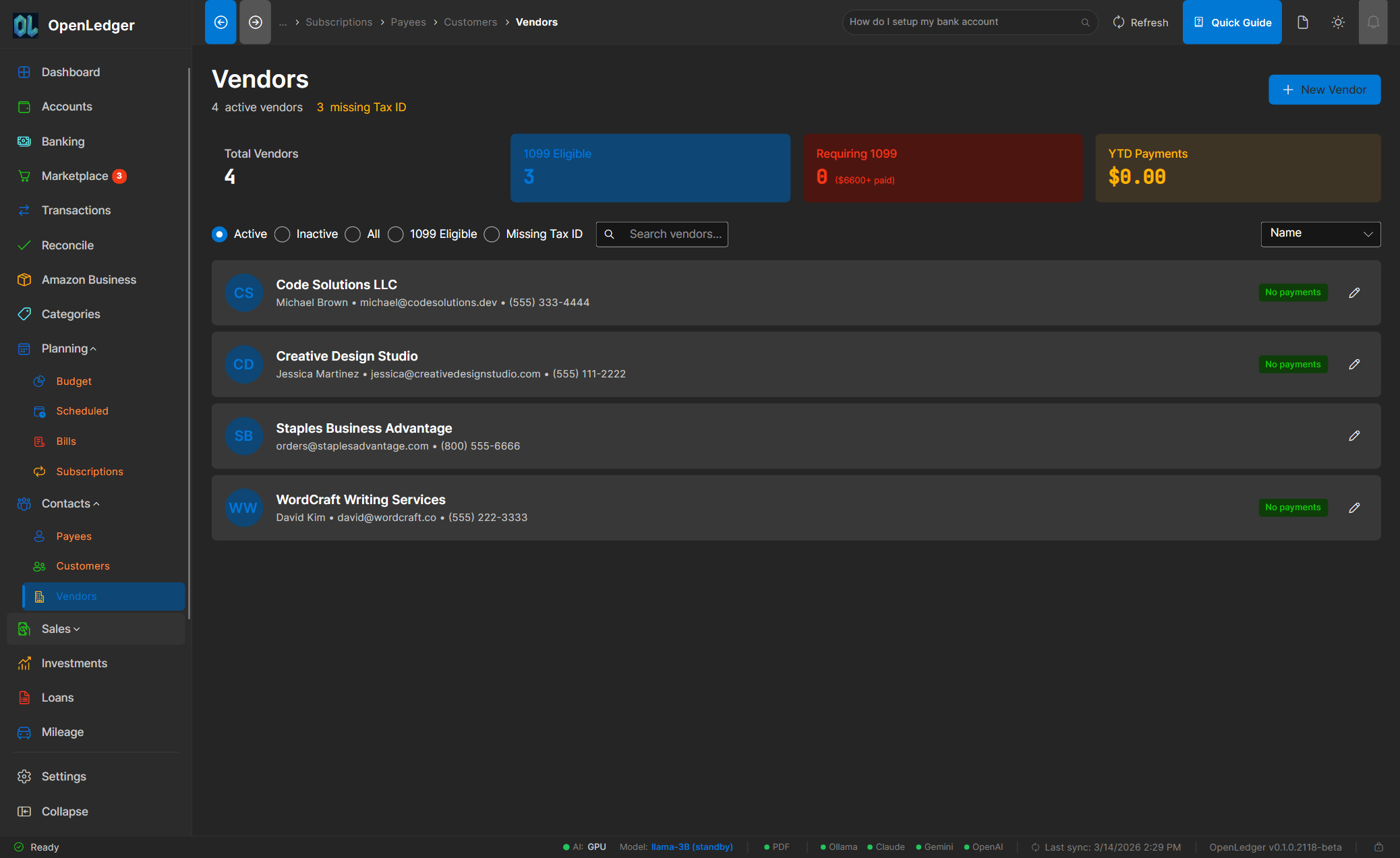The image size is (1400, 858).
Task: Select the Inactive radio filter
Action: click(x=283, y=234)
